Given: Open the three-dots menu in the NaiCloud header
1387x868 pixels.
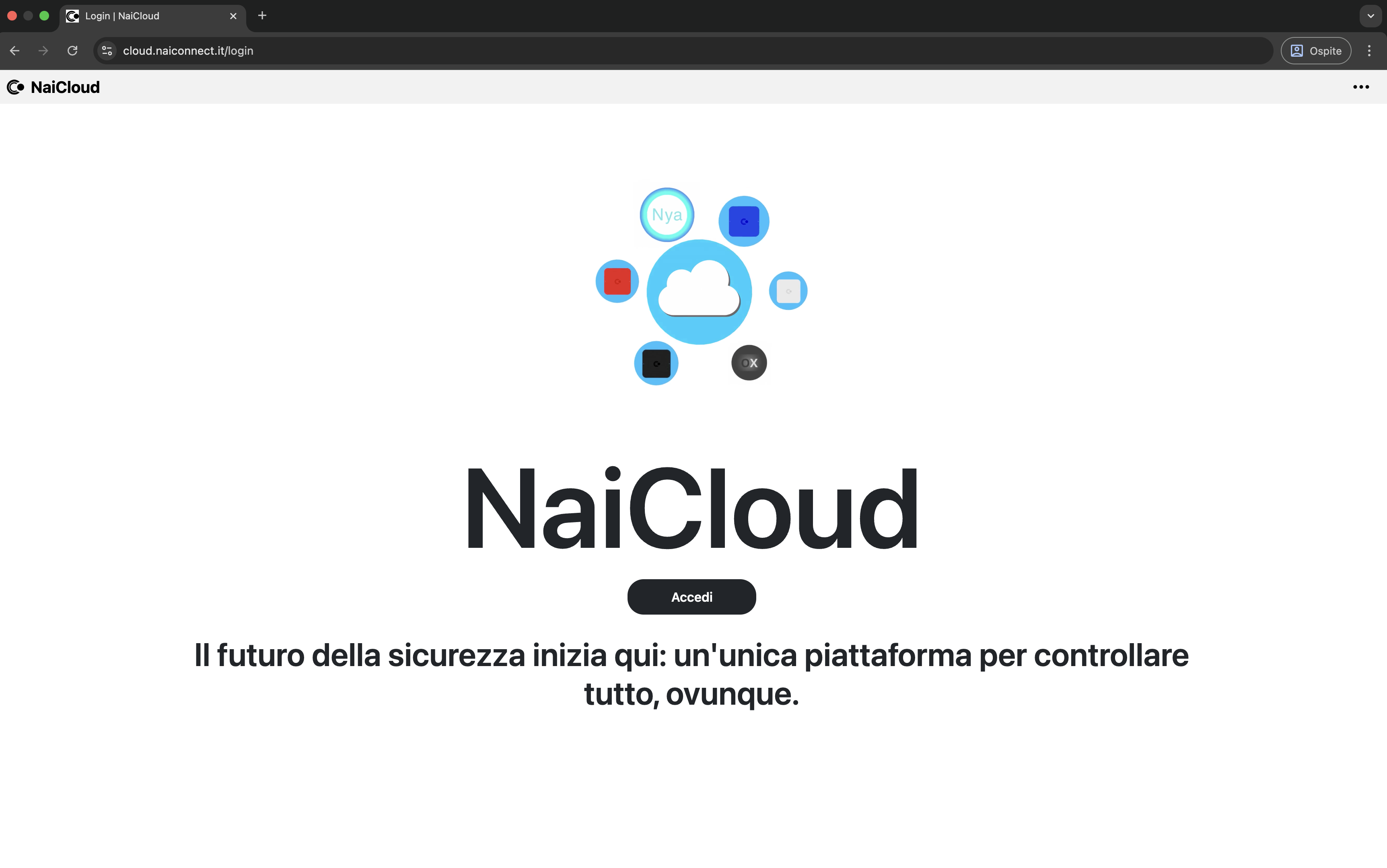Looking at the screenshot, I should [1362, 87].
